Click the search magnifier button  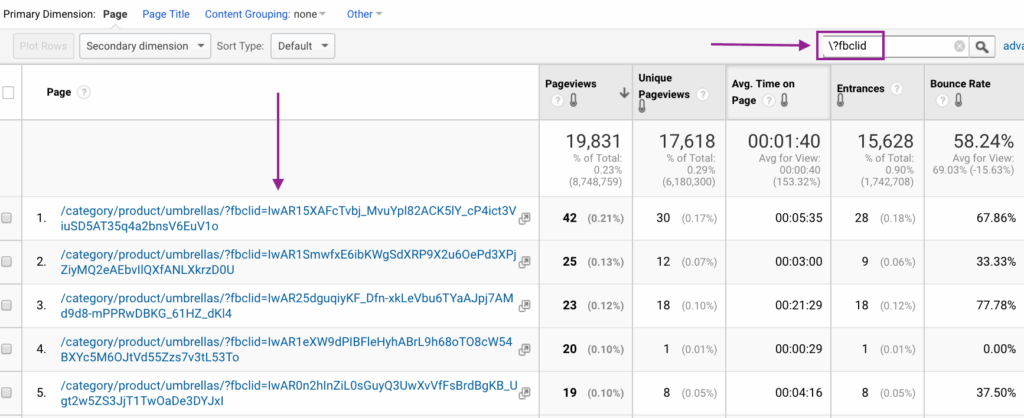(x=982, y=46)
